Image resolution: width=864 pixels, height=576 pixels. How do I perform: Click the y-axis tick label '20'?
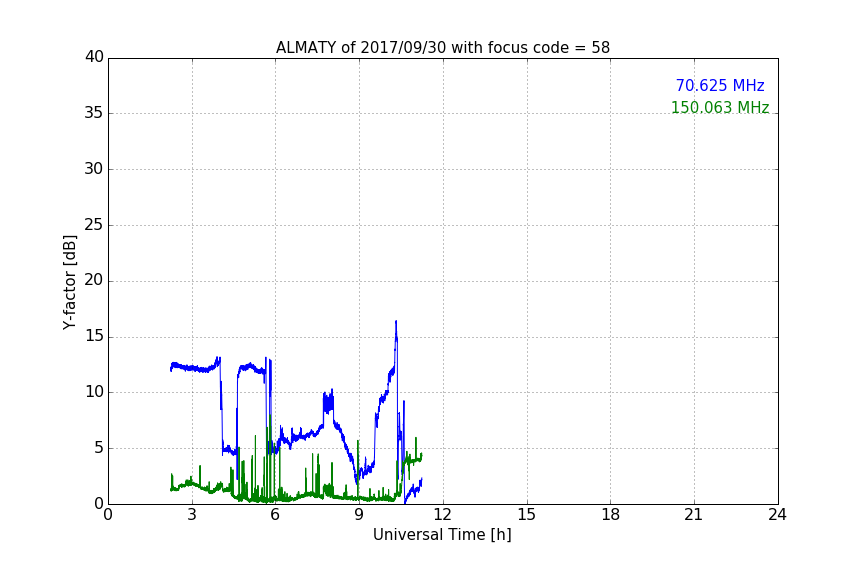pyautogui.click(x=94, y=281)
